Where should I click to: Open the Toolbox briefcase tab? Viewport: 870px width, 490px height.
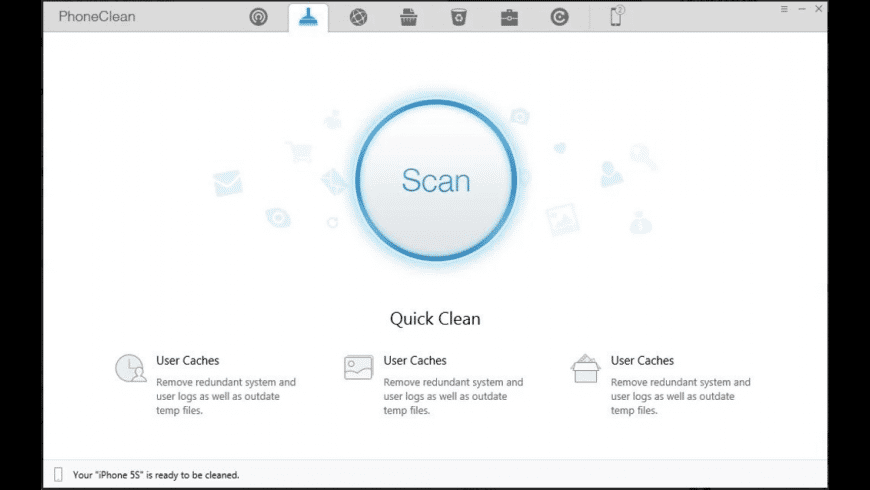[509, 18]
